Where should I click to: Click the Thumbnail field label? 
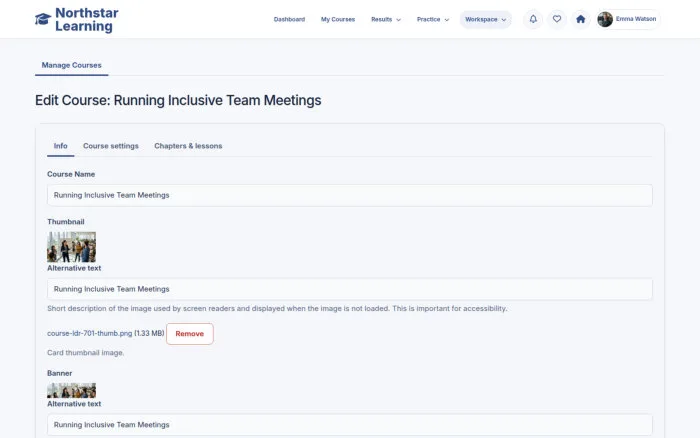(66, 222)
